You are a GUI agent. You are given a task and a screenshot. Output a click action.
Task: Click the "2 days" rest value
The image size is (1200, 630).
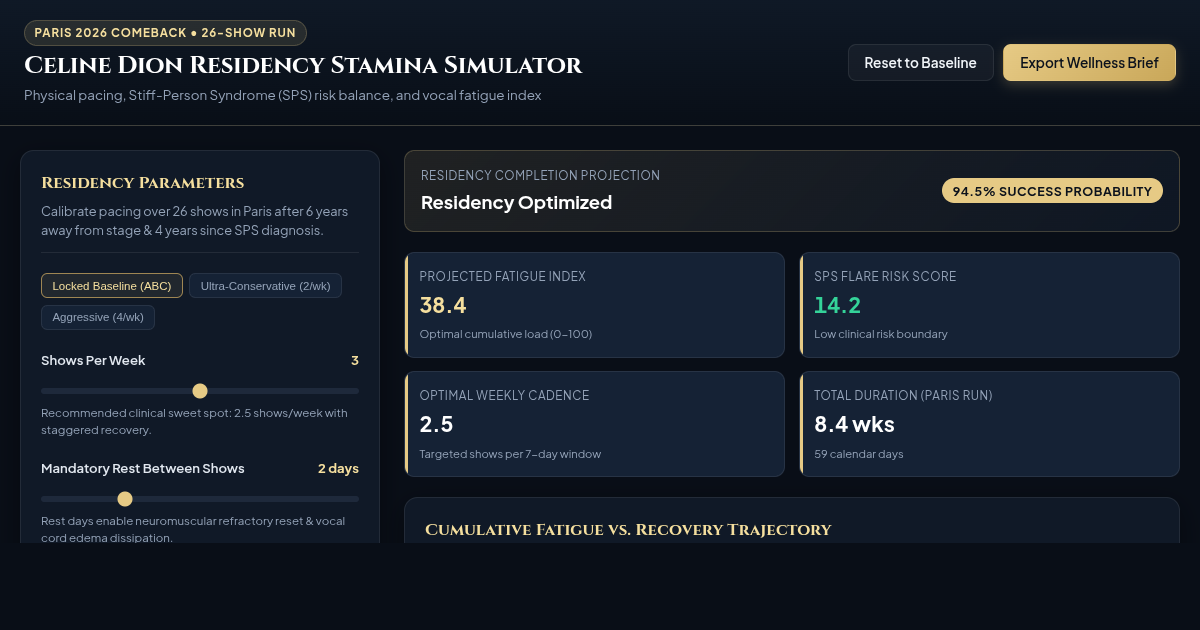click(338, 469)
